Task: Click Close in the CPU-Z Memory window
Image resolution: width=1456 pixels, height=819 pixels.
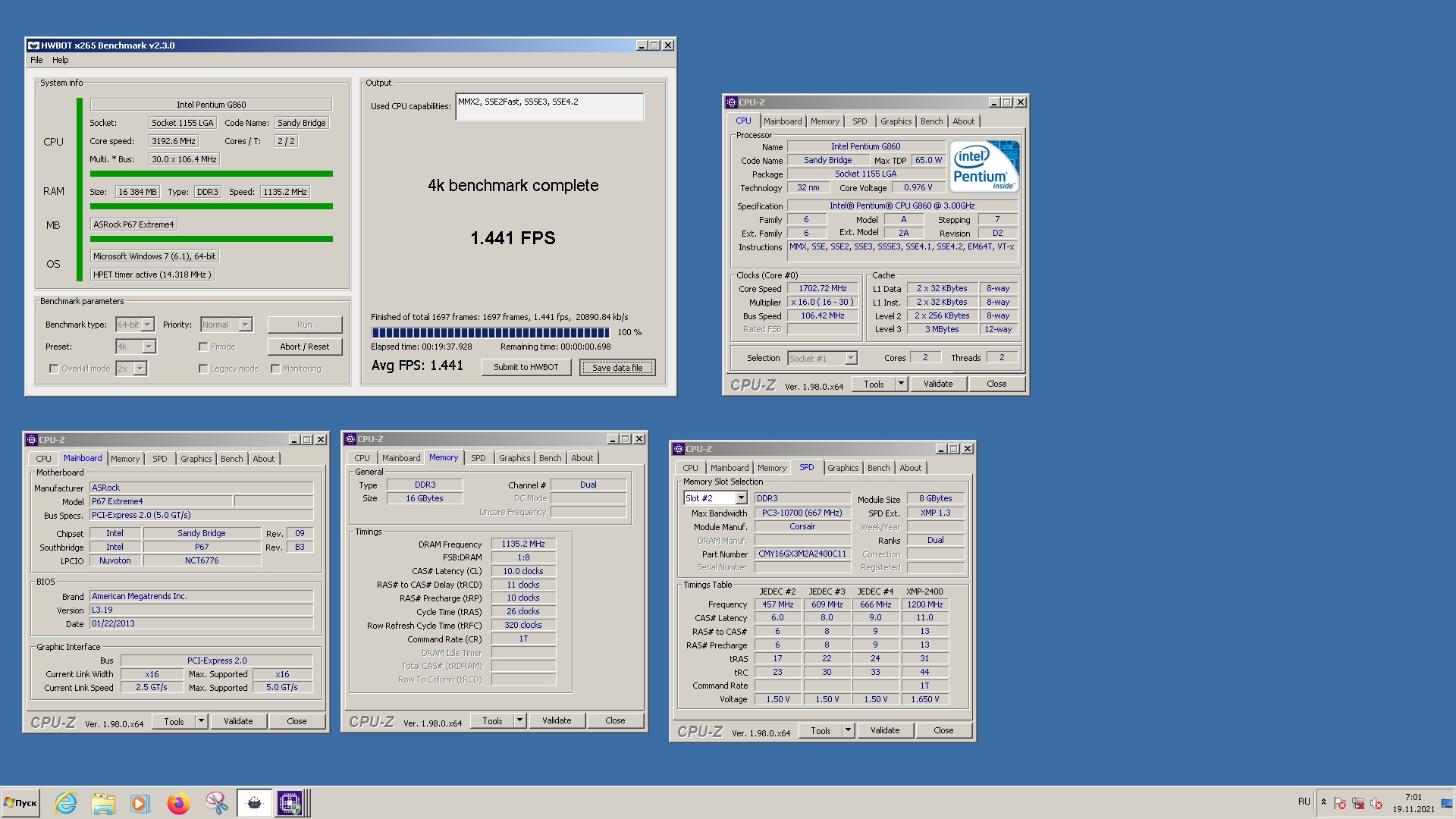Action: (615, 720)
